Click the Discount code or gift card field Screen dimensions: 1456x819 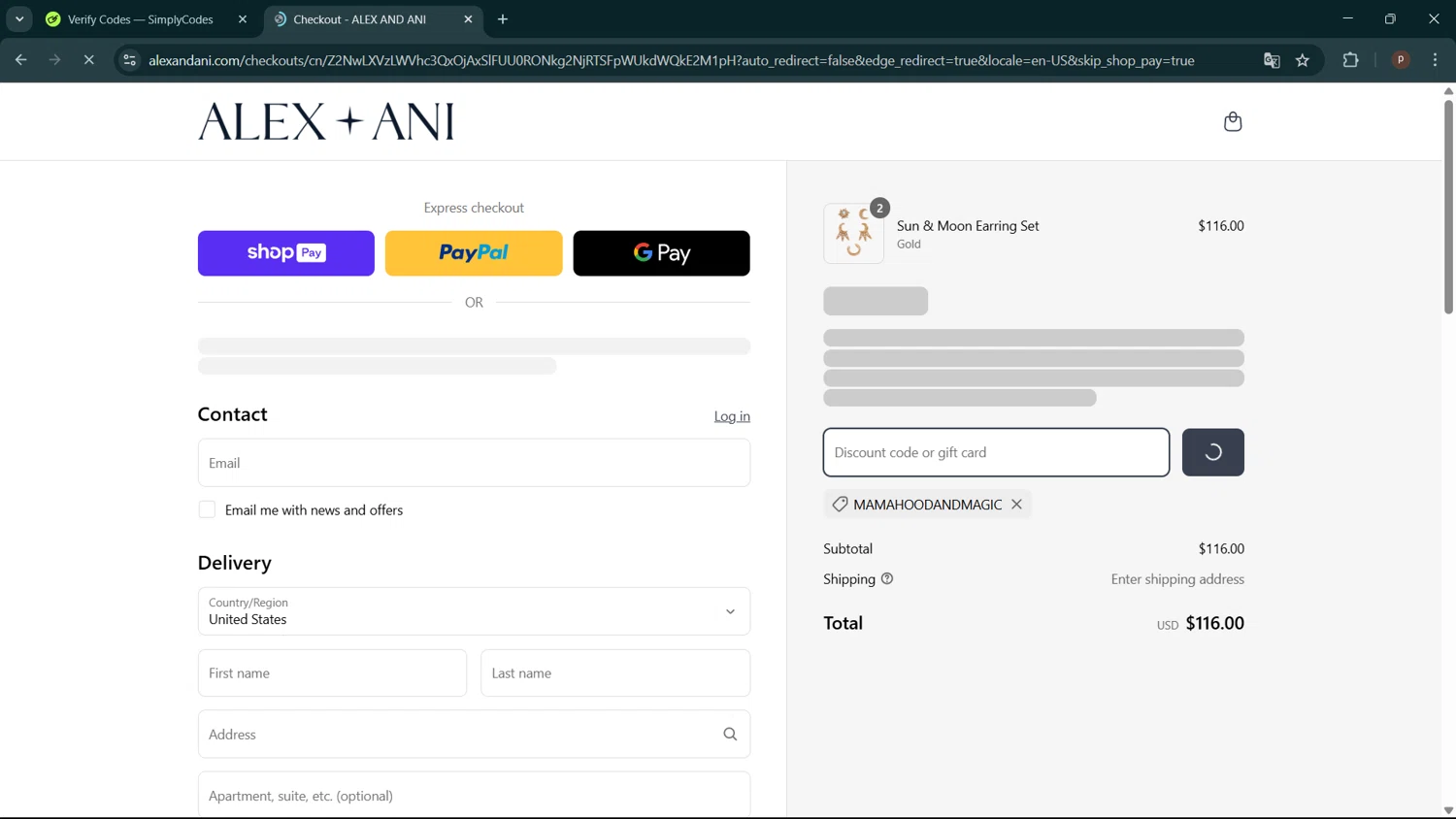coord(997,452)
